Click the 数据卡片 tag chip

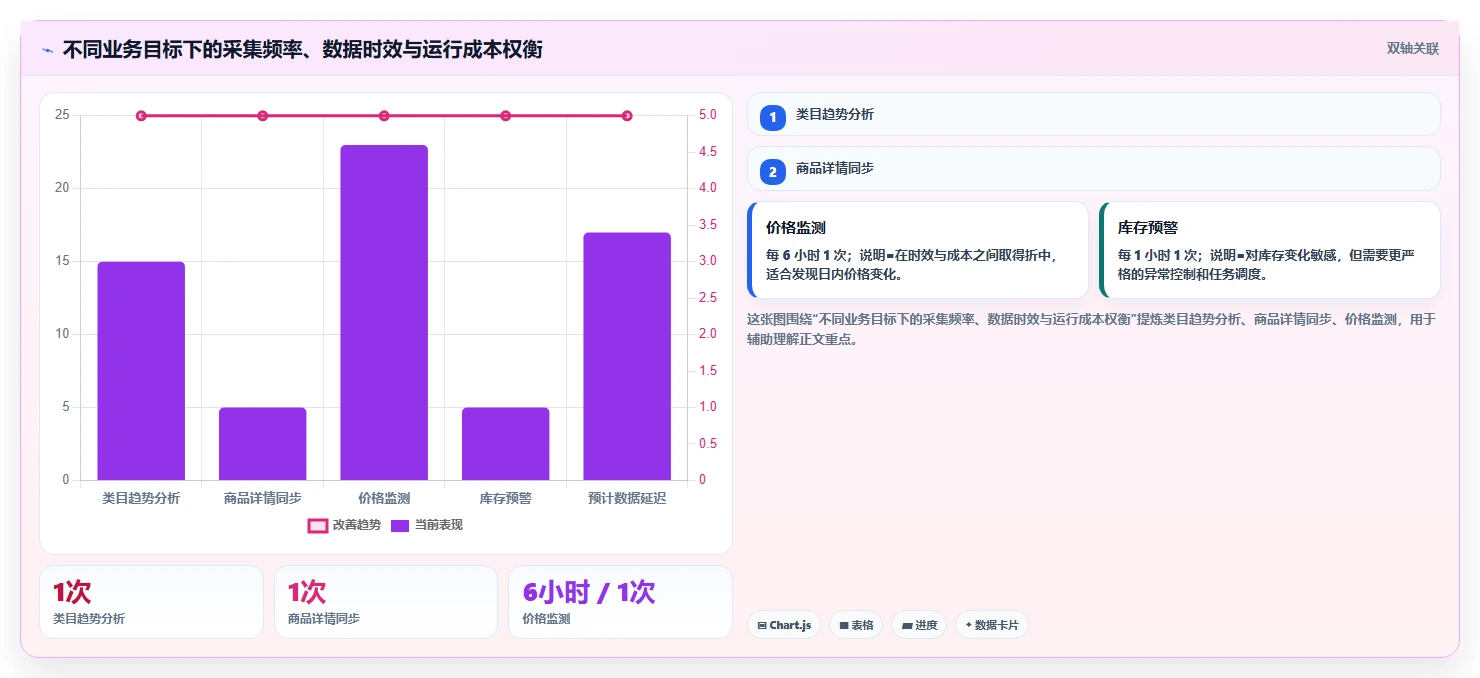[992, 625]
